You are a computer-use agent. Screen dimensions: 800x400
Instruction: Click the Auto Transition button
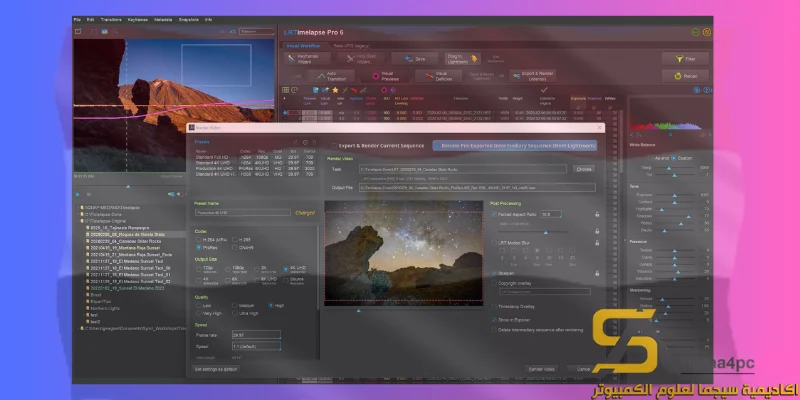click(330, 77)
